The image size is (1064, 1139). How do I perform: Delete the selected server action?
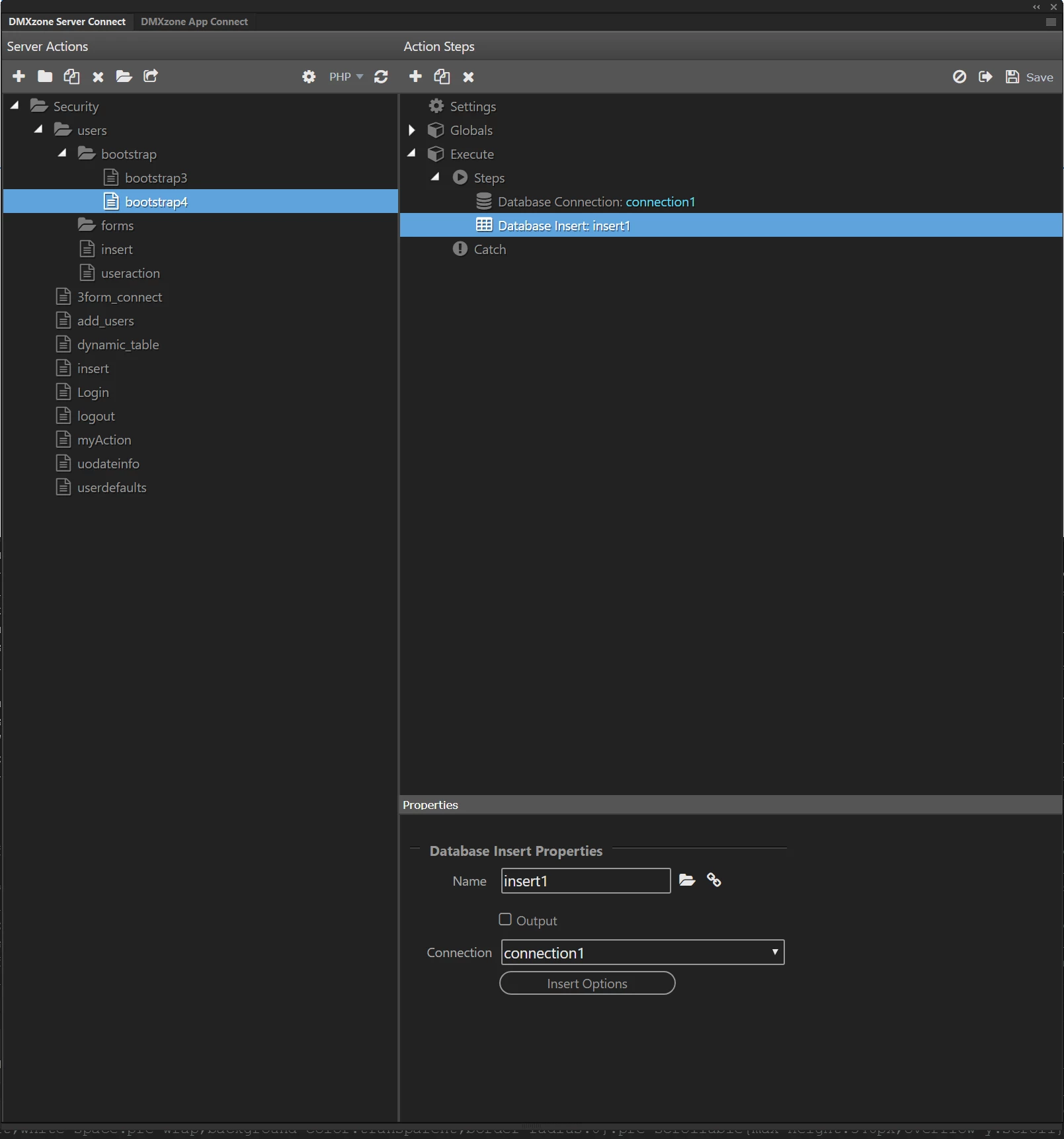98,77
